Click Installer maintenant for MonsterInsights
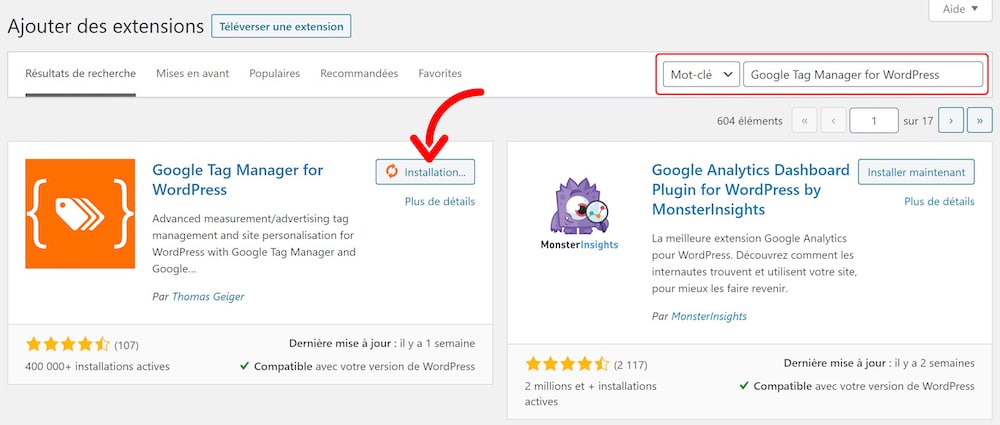The width and height of the screenshot is (1000, 425). [916, 172]
